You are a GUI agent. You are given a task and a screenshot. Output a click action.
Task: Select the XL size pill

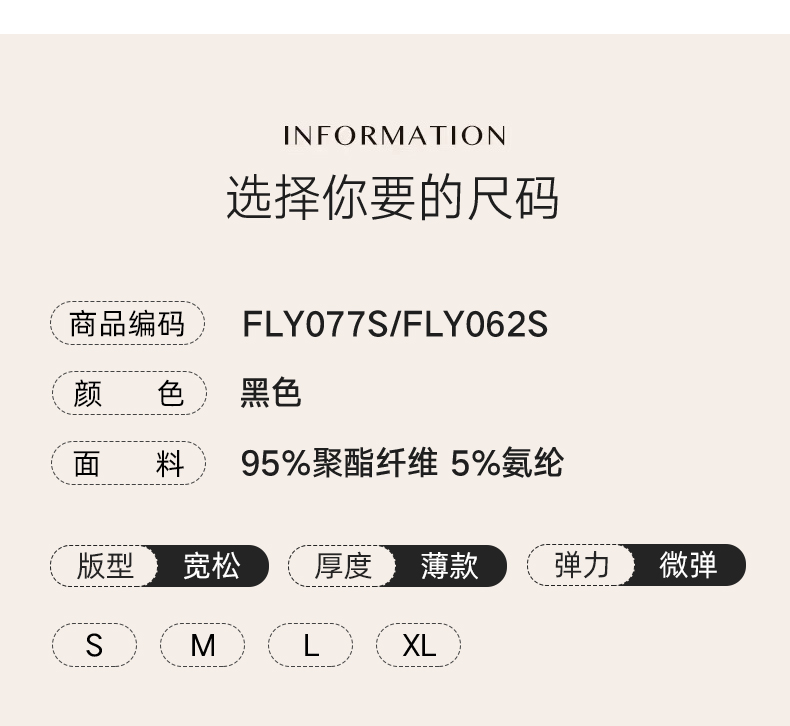418,645
